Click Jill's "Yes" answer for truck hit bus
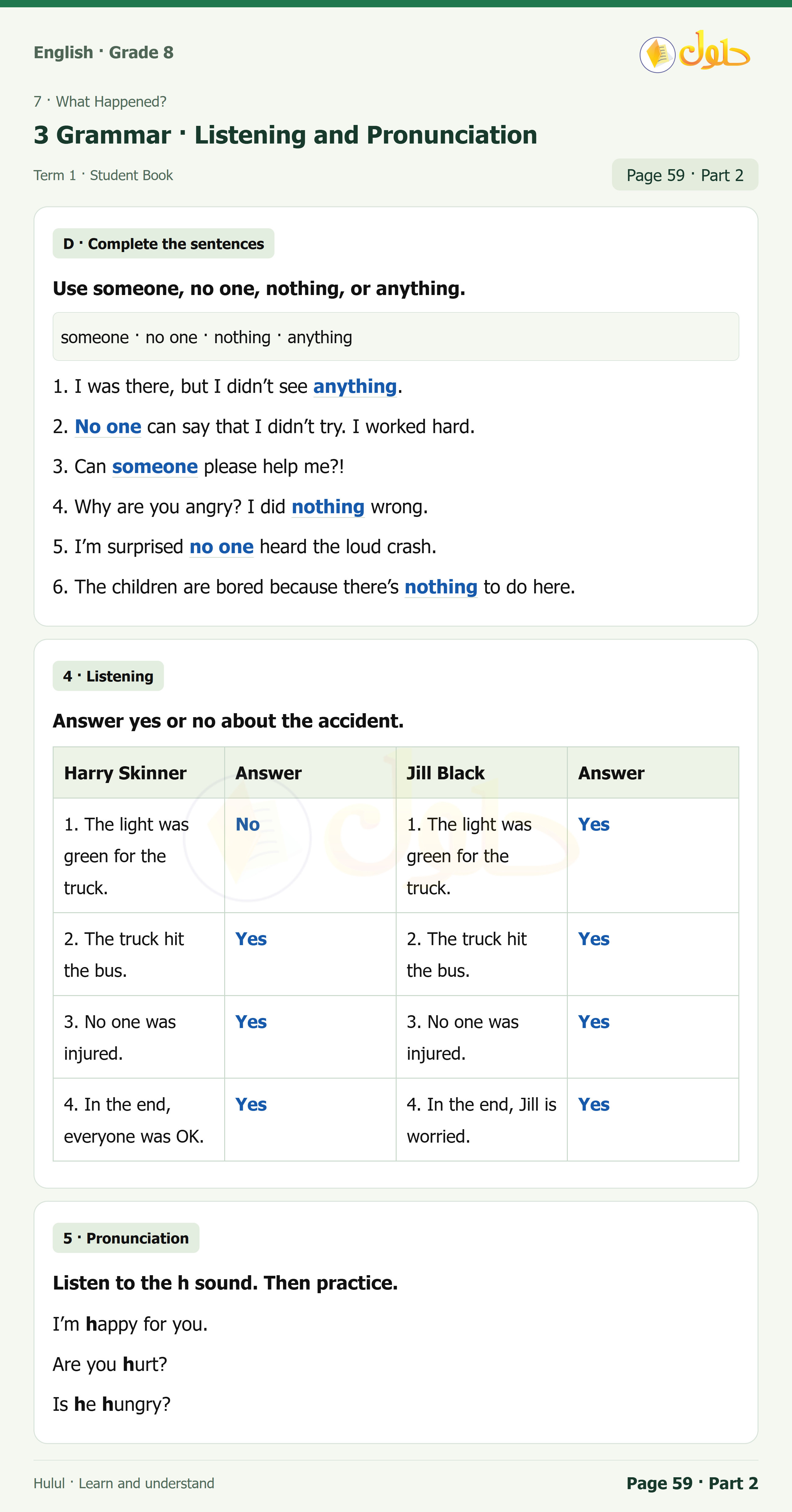The width and height of the screenshot is (792, 1512). coord(594,939)
